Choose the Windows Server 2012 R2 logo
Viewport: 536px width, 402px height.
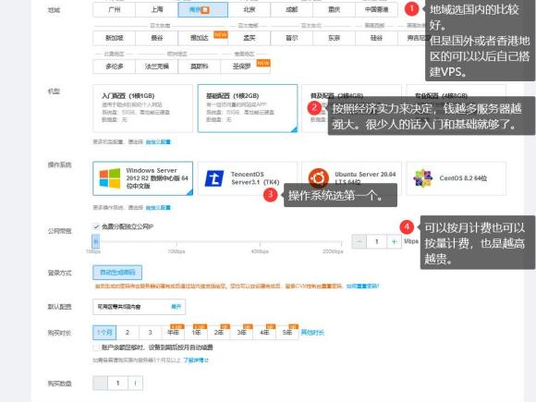click(x=110, y=178)
